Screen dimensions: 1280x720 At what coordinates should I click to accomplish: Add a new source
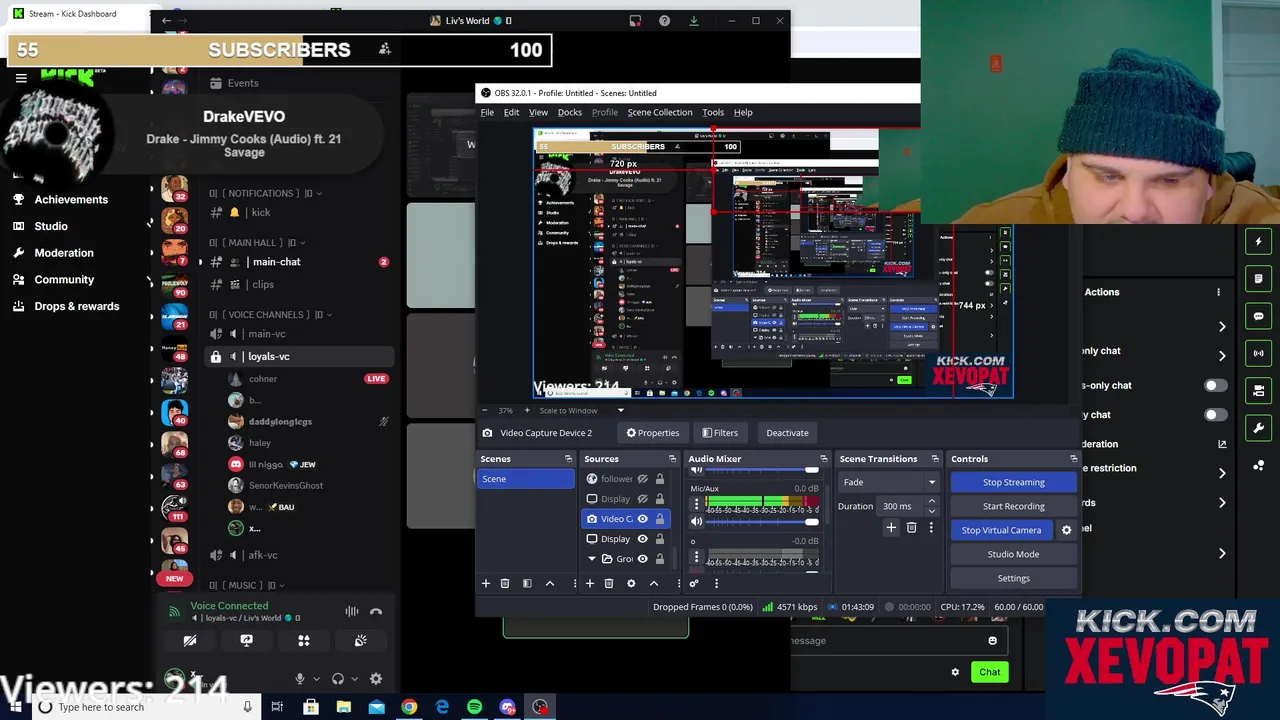click(590, 584)
